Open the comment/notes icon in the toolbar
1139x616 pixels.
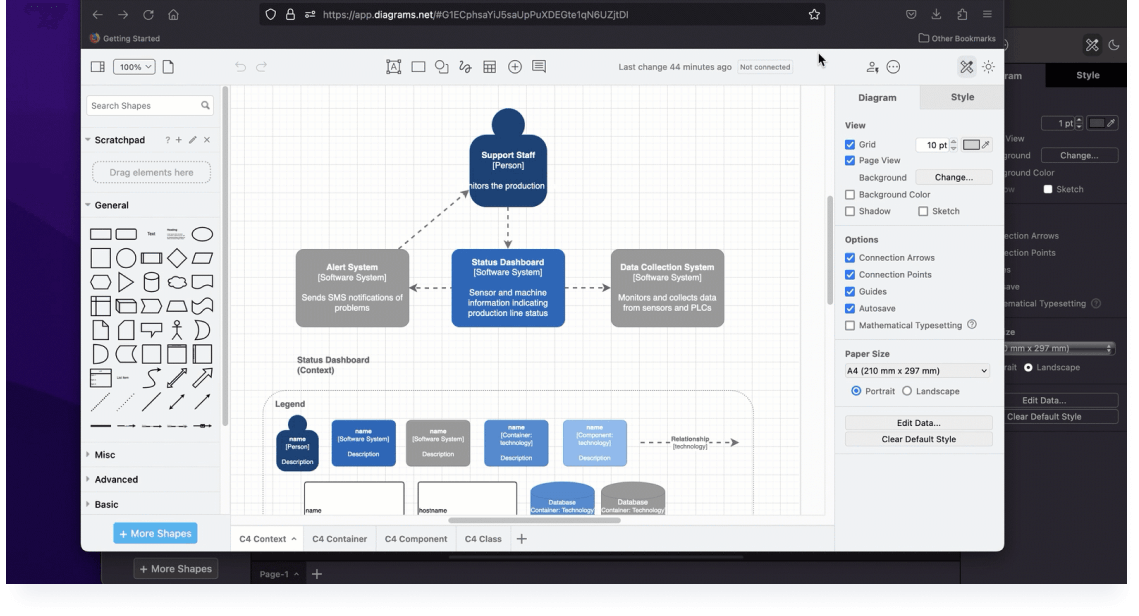pyautogui.click(x=539, y=66)
